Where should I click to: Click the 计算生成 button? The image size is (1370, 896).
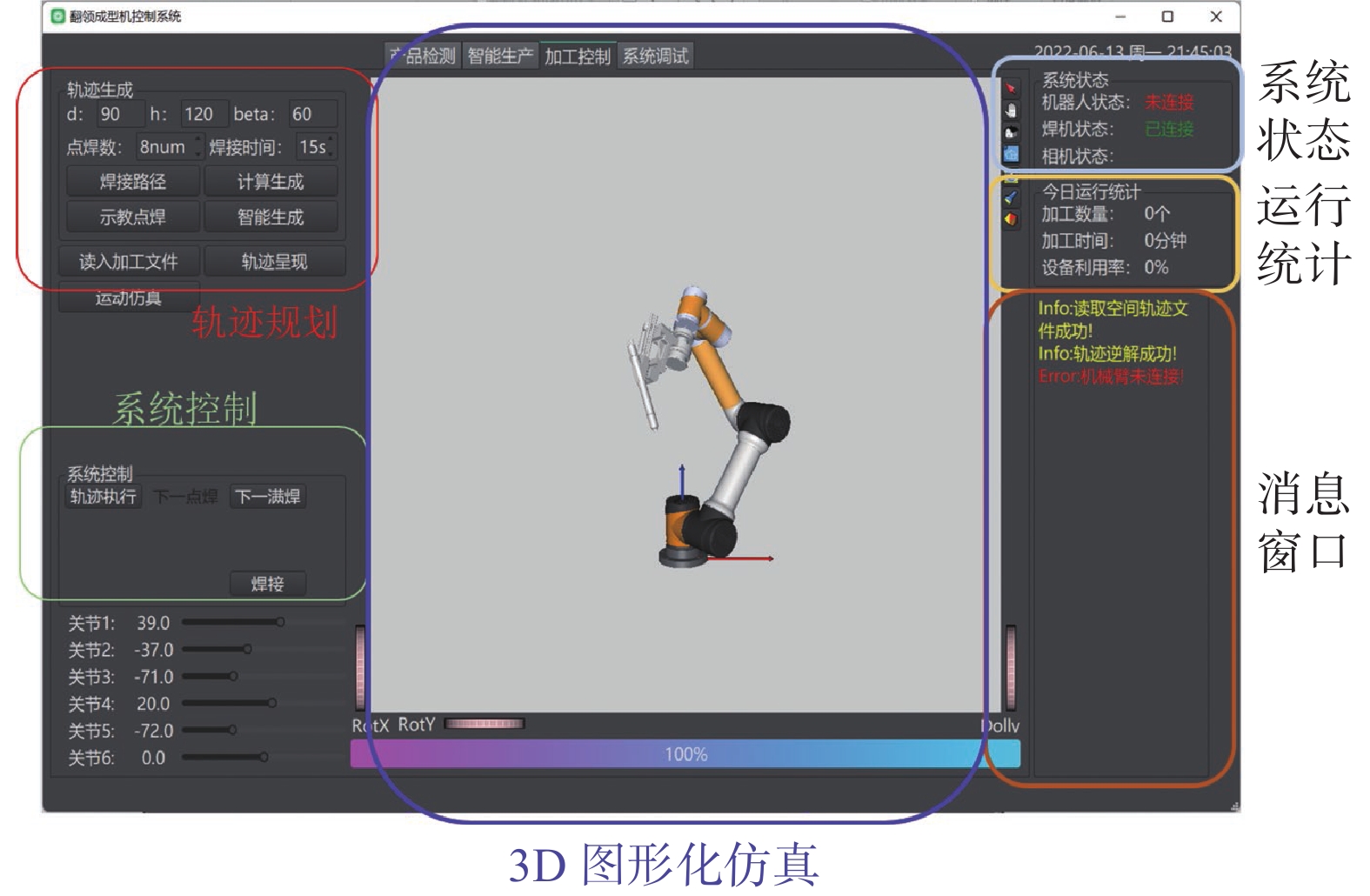click(x=271, y=182)
